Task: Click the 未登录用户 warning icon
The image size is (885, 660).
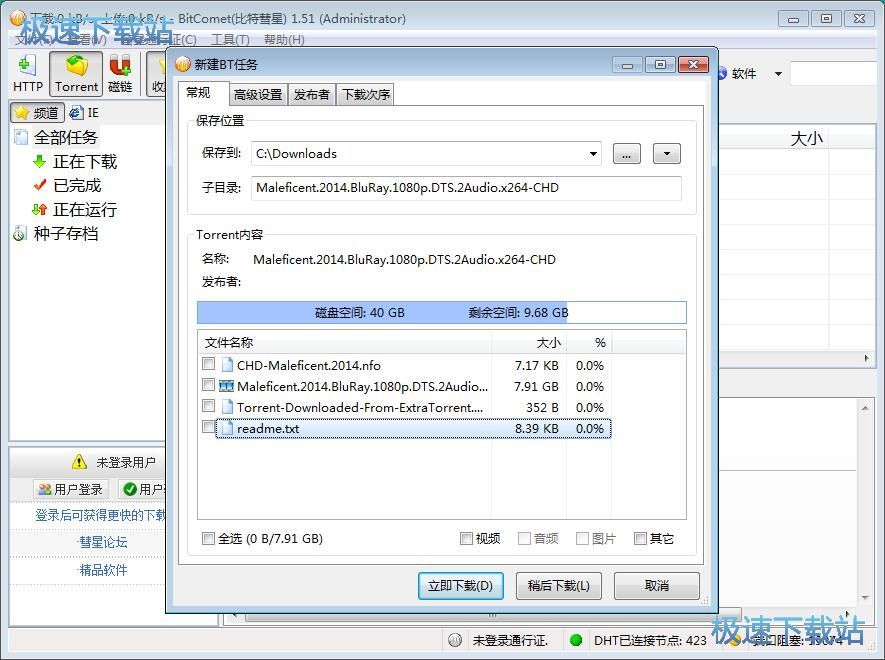Action: click(80, 462)
